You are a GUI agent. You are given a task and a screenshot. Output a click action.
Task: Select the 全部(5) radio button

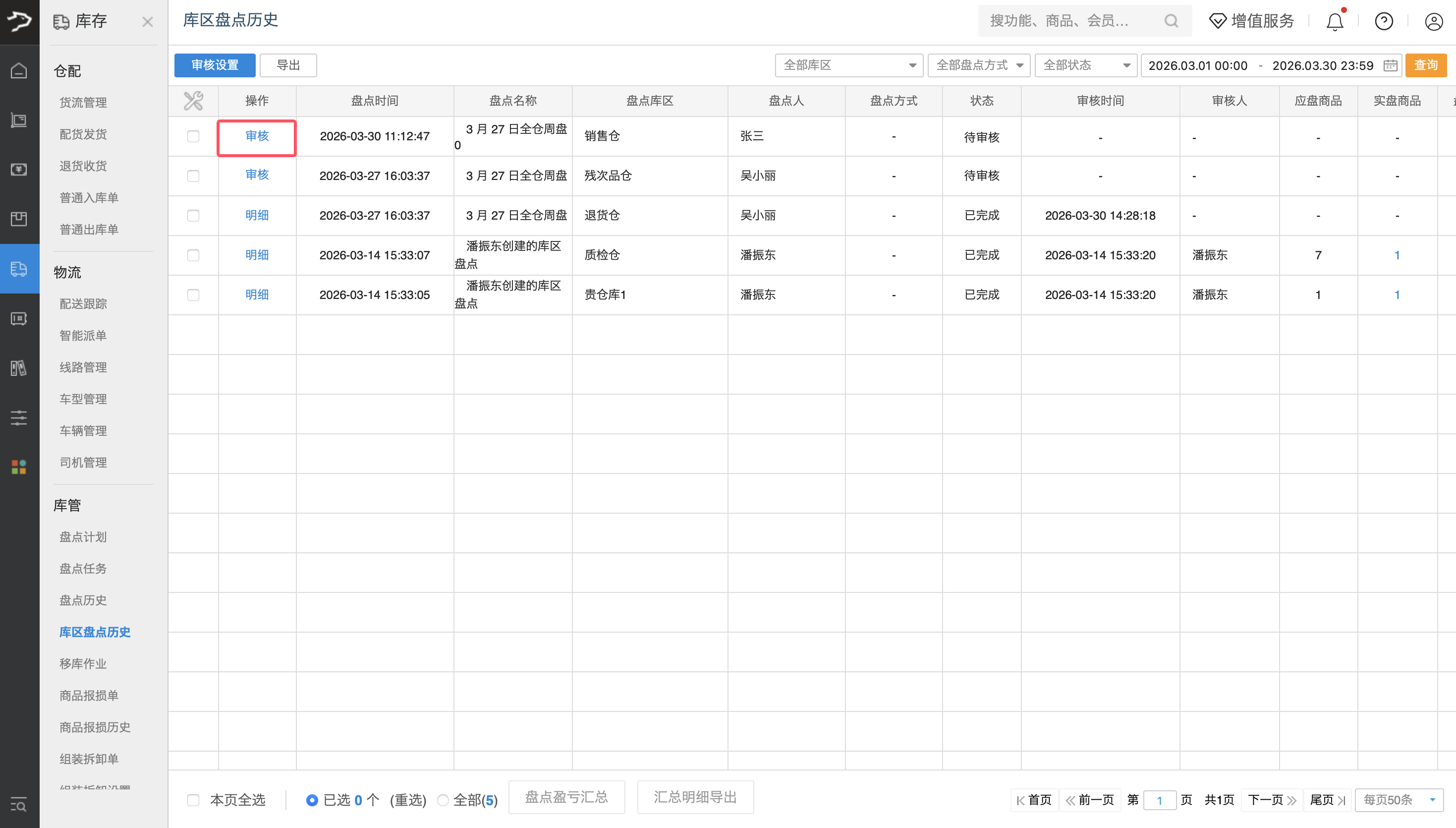pyautogui.click(x=443, y=800)
